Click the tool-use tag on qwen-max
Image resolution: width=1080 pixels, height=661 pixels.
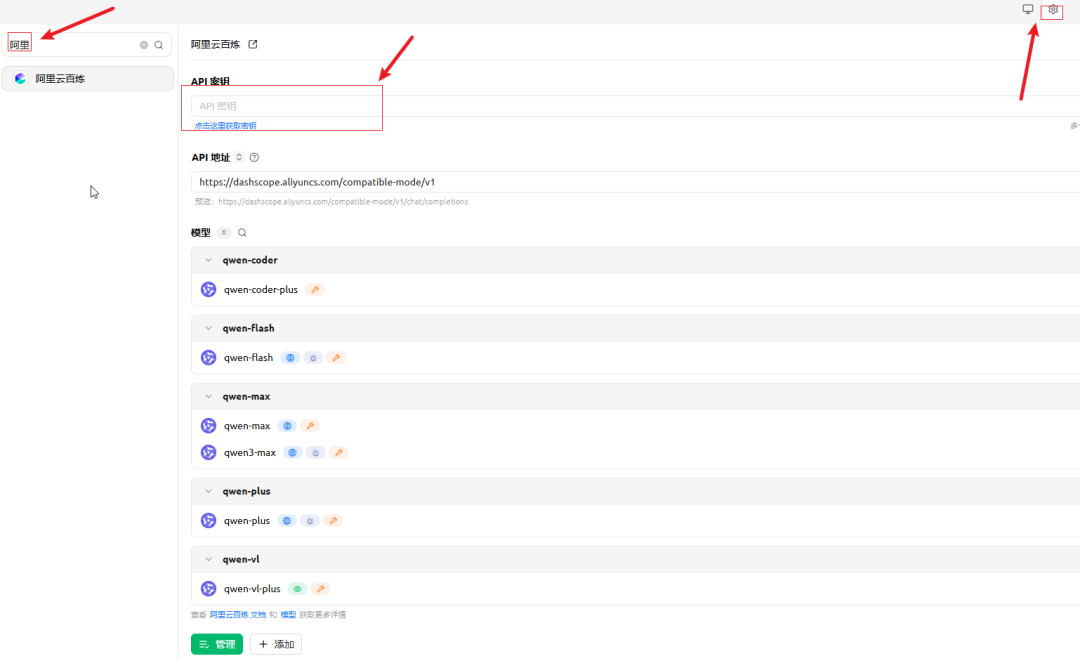tap(310, 426)
